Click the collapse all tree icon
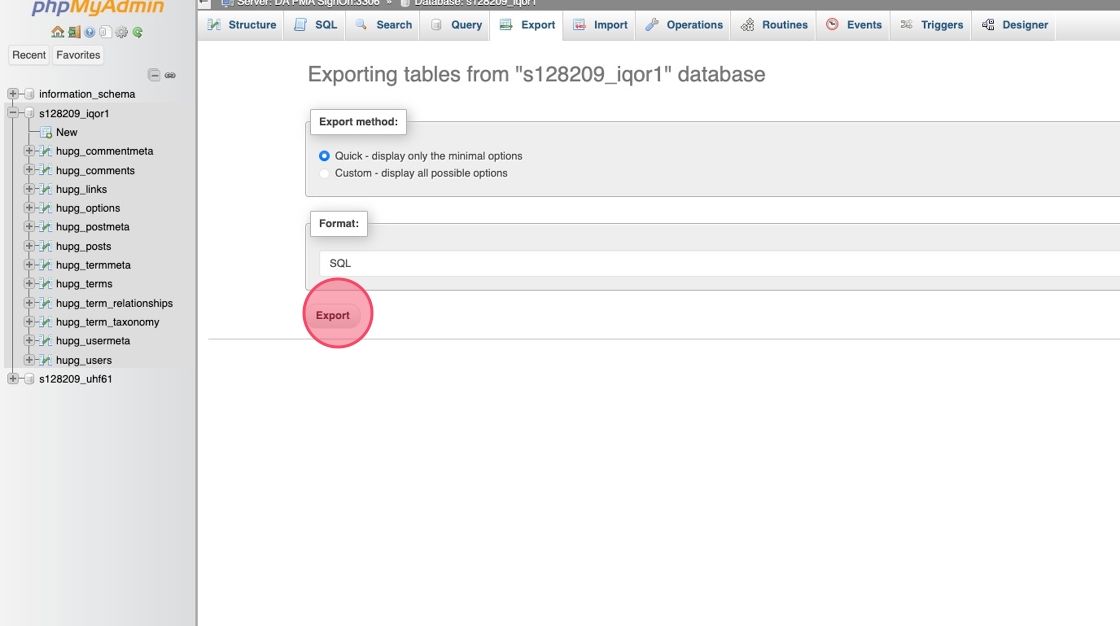Image resolution: width=1120 pixels, height=626 pixels. [x=154, y=75]
